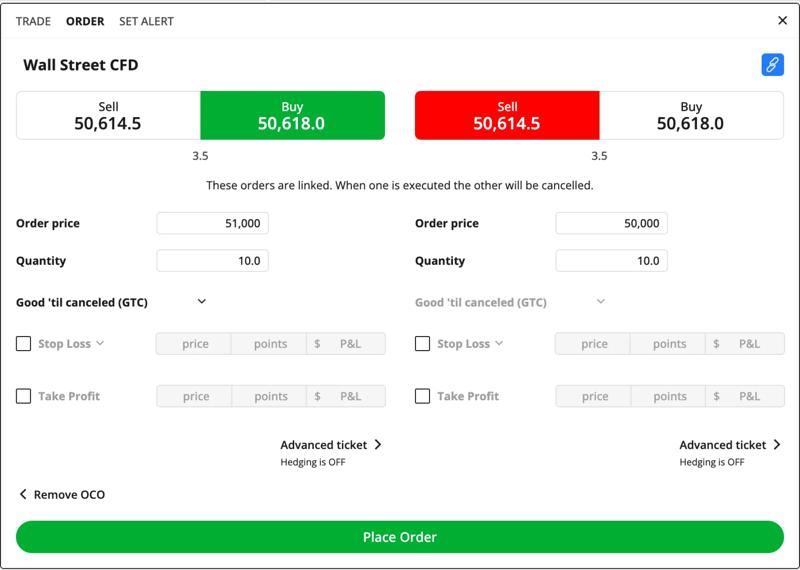This screenshot has width=800, height=570.
Task: Click Remove OCO link
Action: tap(62, 494)
